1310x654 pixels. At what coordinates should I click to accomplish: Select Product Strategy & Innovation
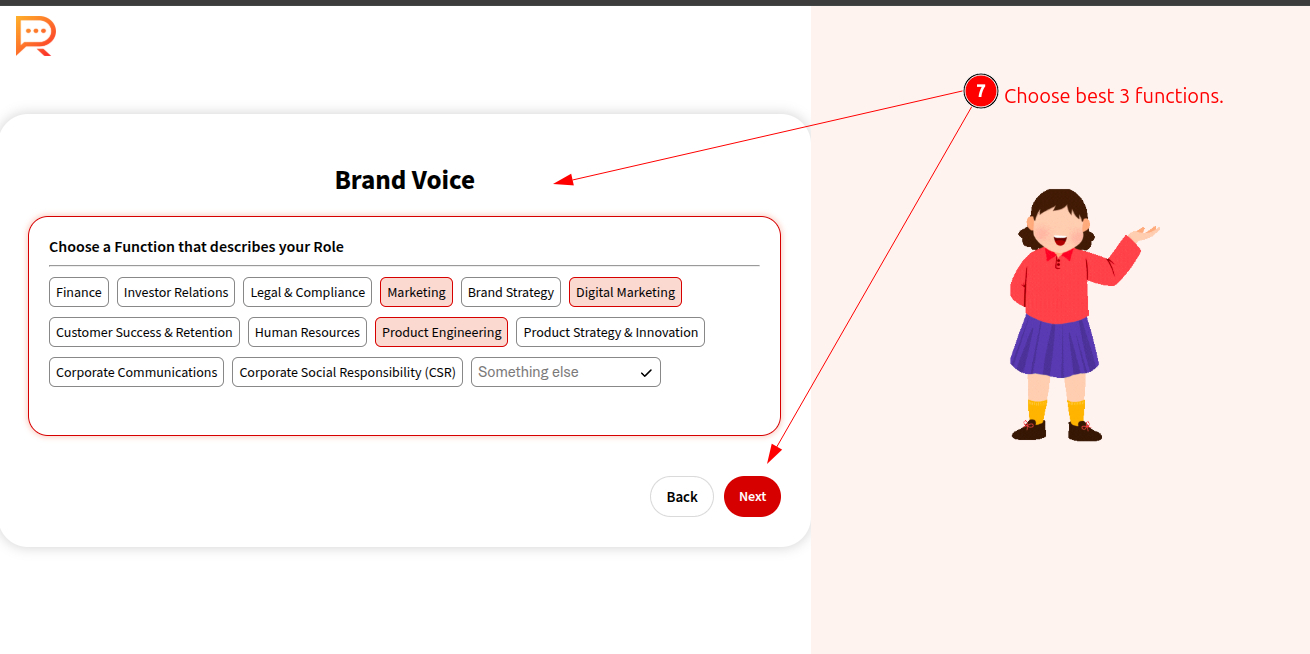(x=610, y=332)
